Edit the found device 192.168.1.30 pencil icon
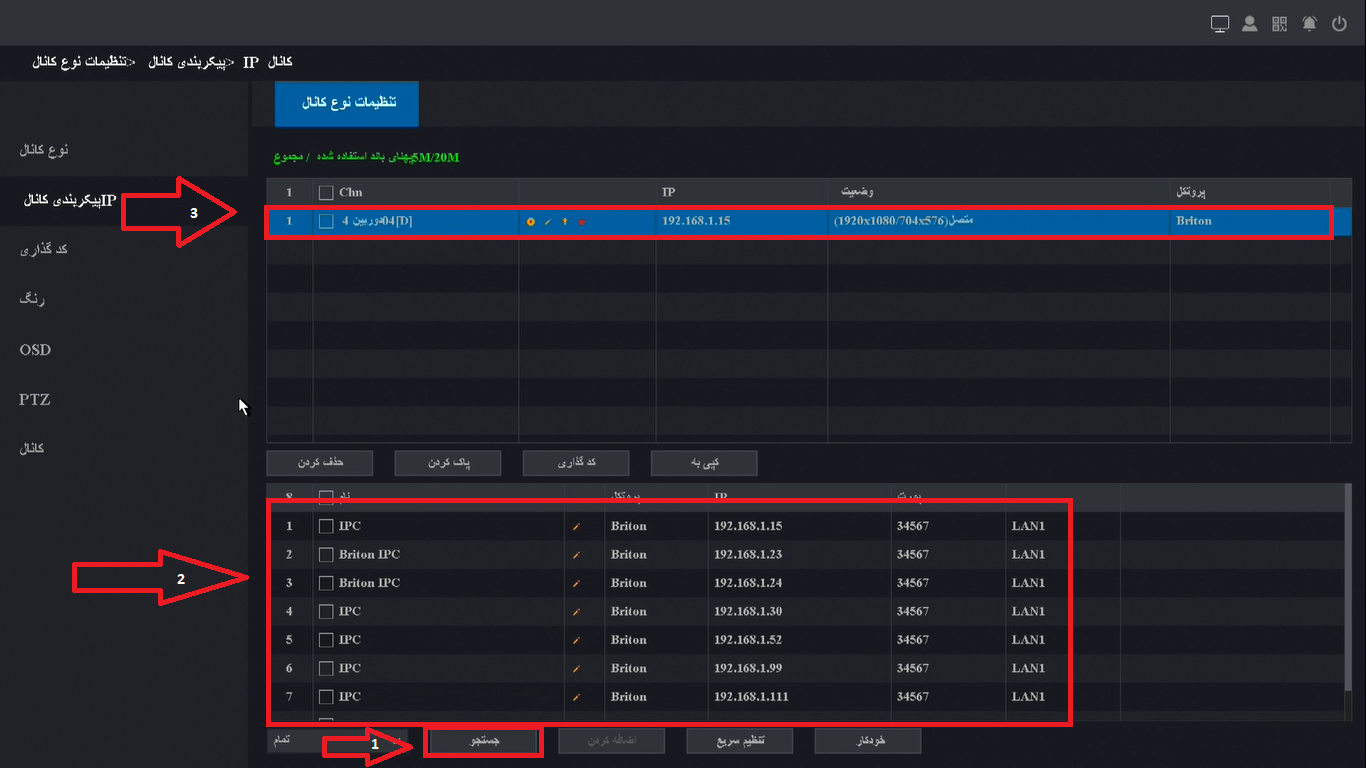Screen dimensions: 1366x768 click(x=576, y=612)
